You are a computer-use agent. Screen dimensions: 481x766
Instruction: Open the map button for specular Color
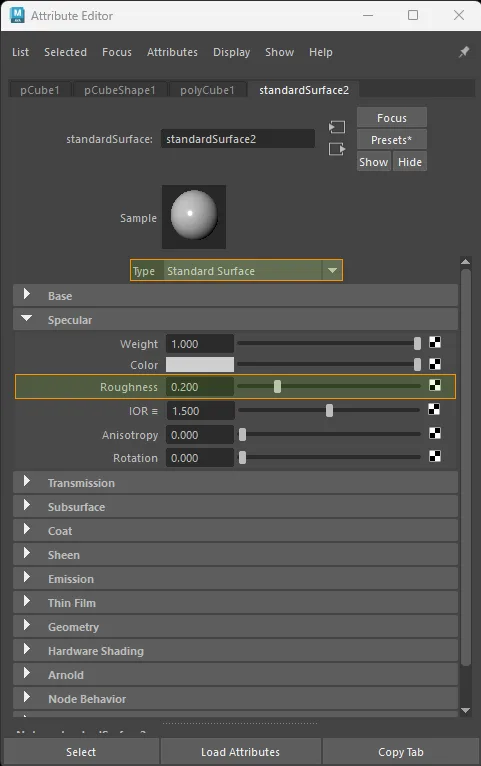pyautogui.click(x=435, y=364)
